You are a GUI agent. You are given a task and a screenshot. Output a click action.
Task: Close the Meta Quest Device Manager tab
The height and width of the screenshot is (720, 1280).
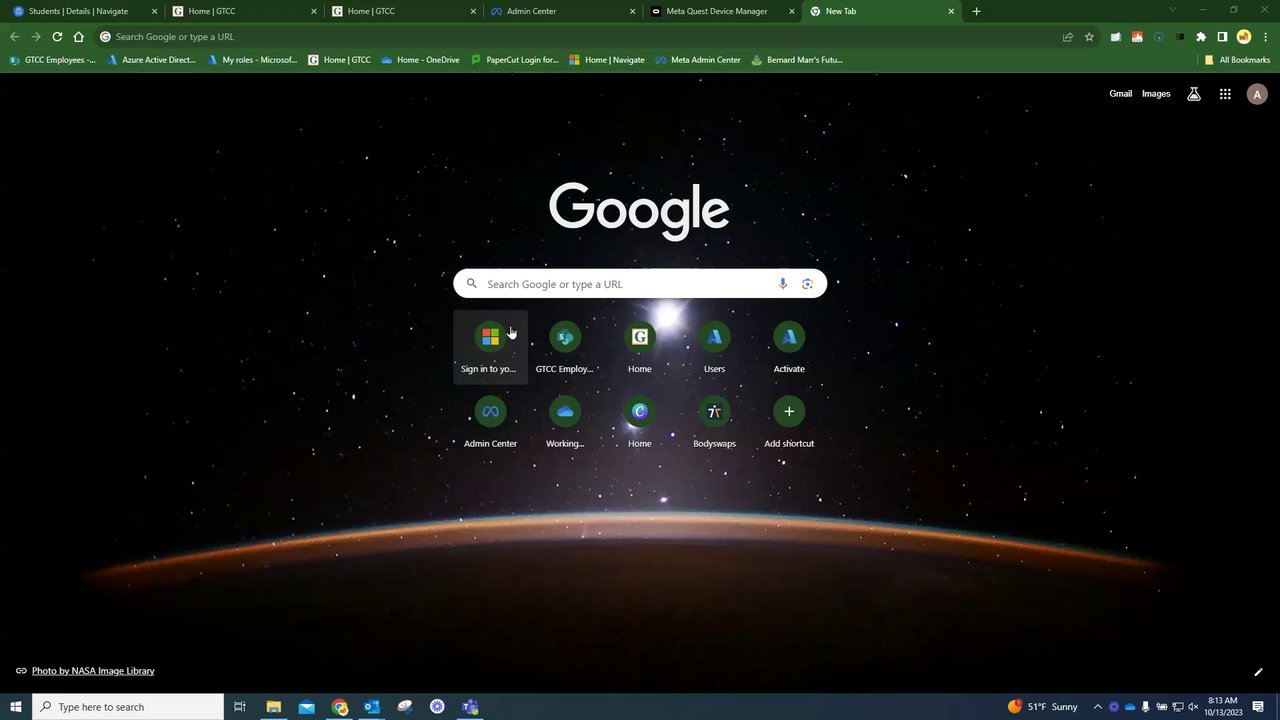[x=792, y=11]
